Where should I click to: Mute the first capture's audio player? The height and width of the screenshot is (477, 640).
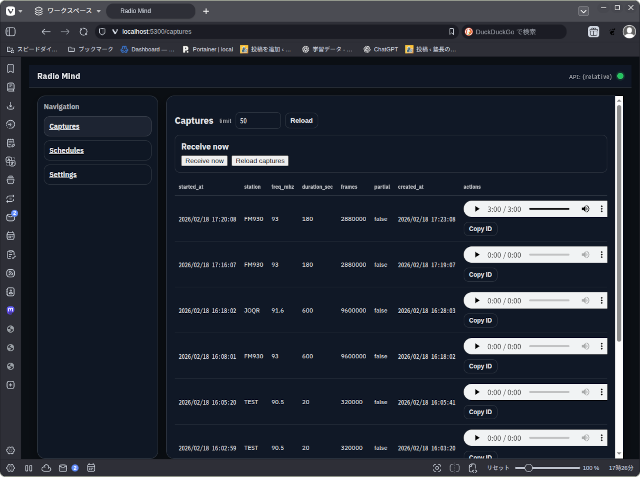tap(585, 209)
